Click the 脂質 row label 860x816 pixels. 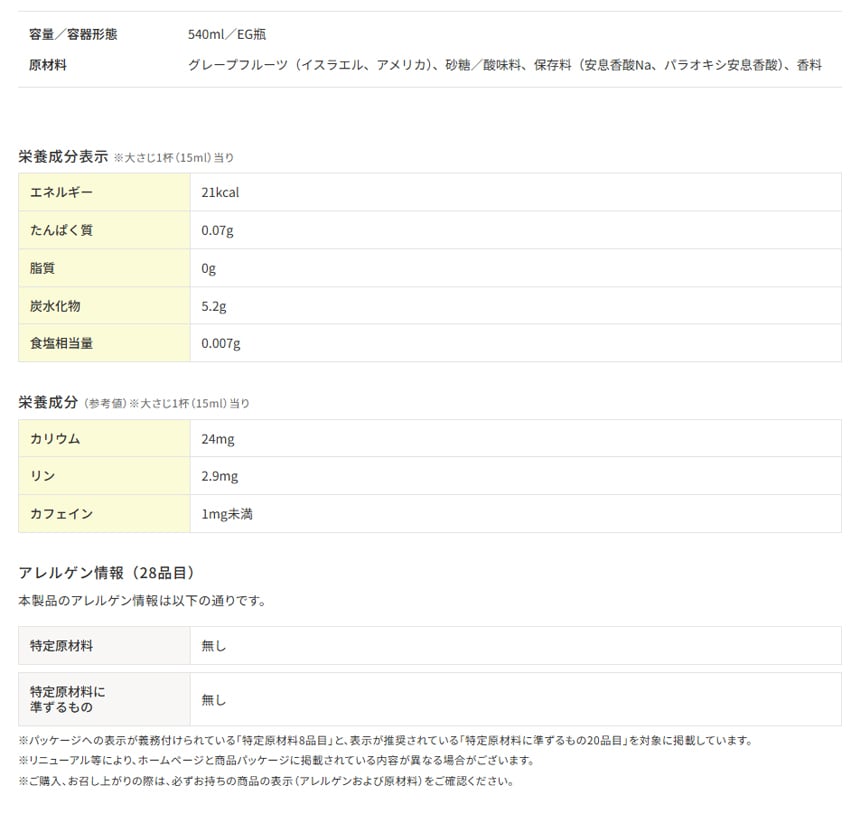click(42, 268)
